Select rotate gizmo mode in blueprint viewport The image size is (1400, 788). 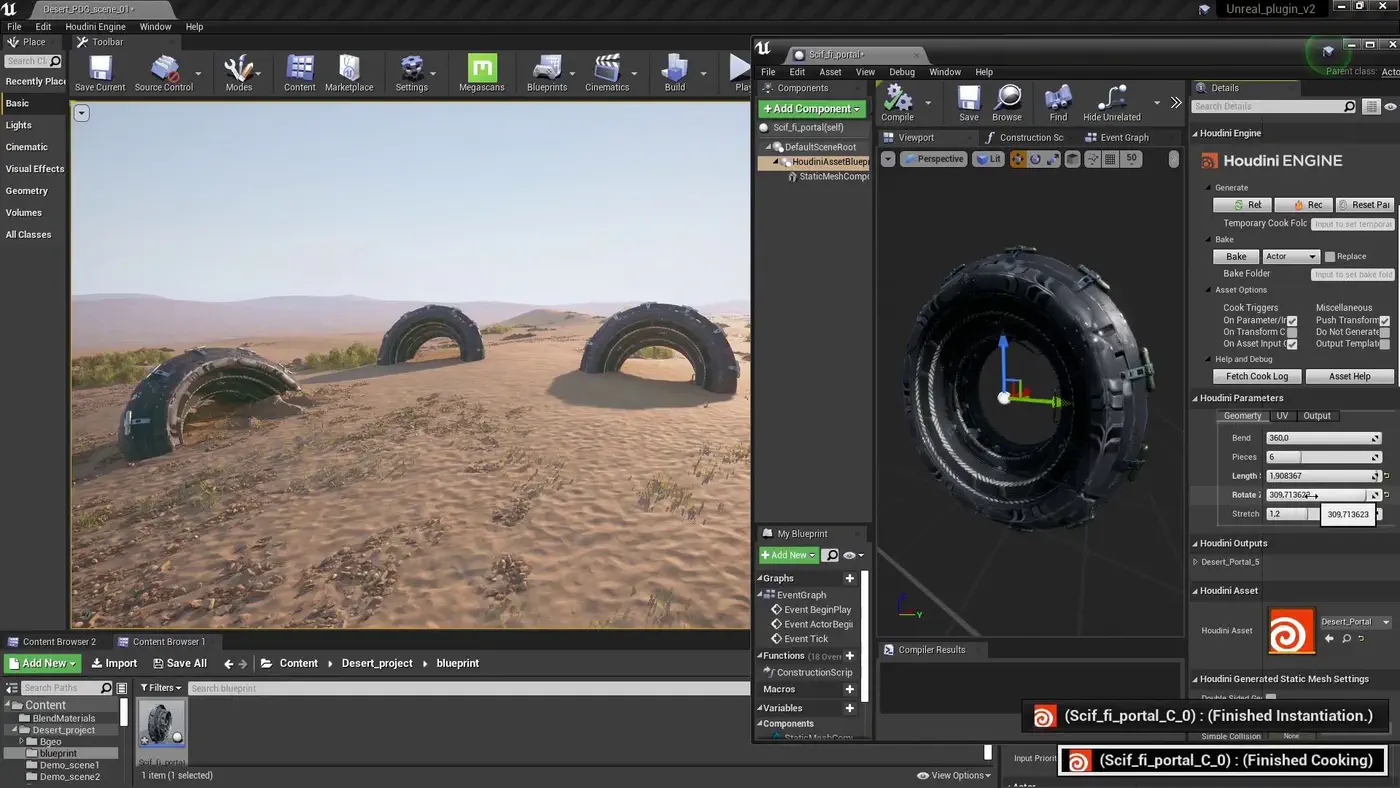click(1035, 159)
